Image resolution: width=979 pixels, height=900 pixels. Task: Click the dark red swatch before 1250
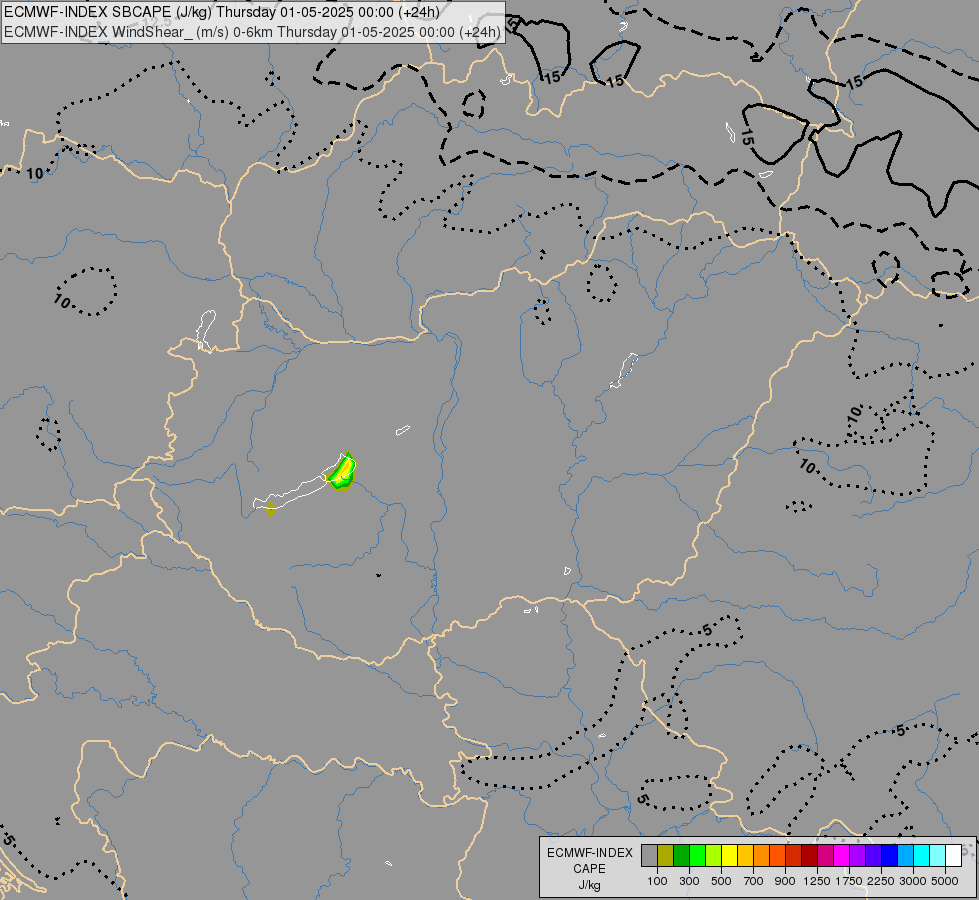(x=810, y=856)
